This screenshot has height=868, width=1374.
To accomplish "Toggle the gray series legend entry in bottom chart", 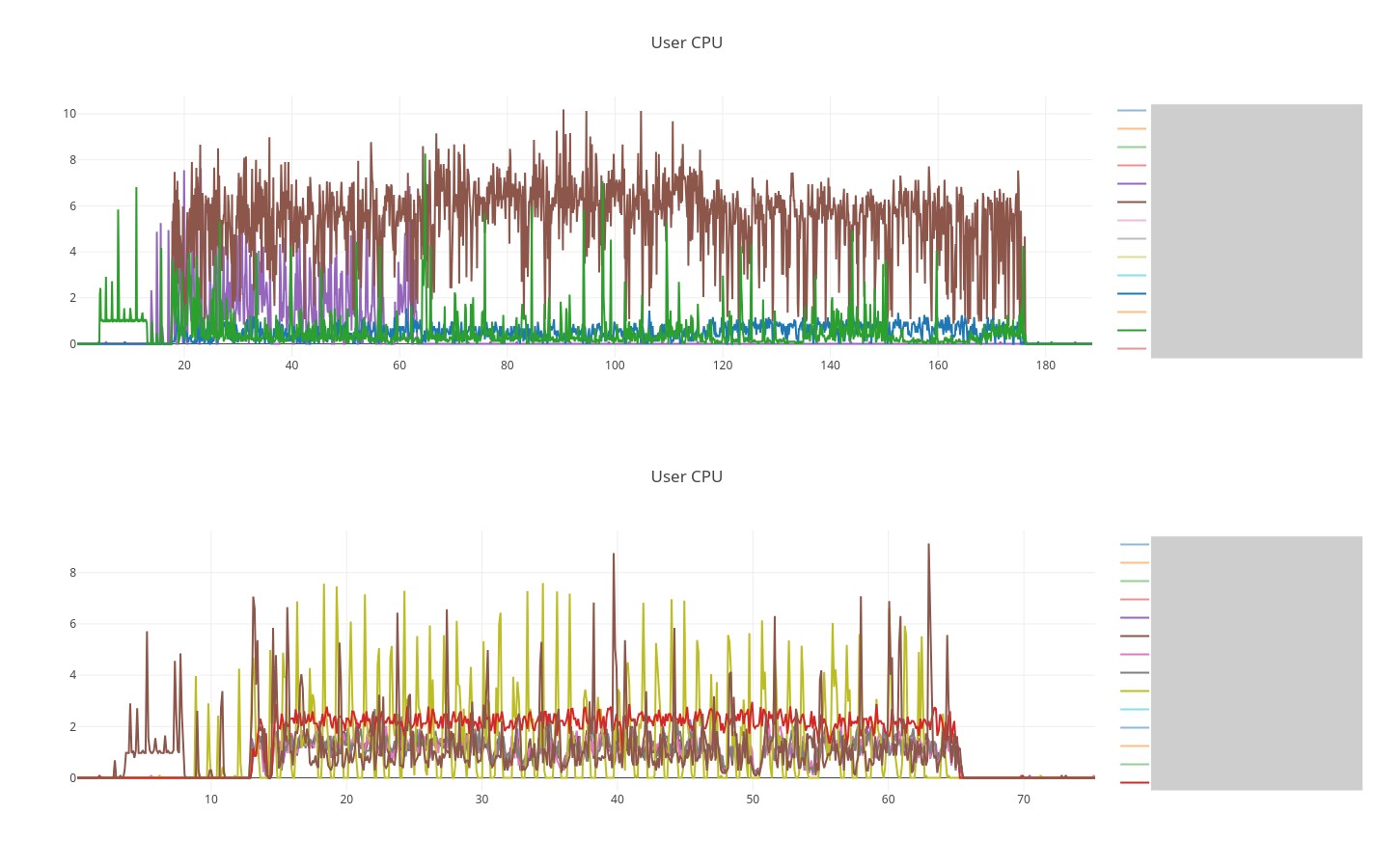I will click(x=1134, y=670).
